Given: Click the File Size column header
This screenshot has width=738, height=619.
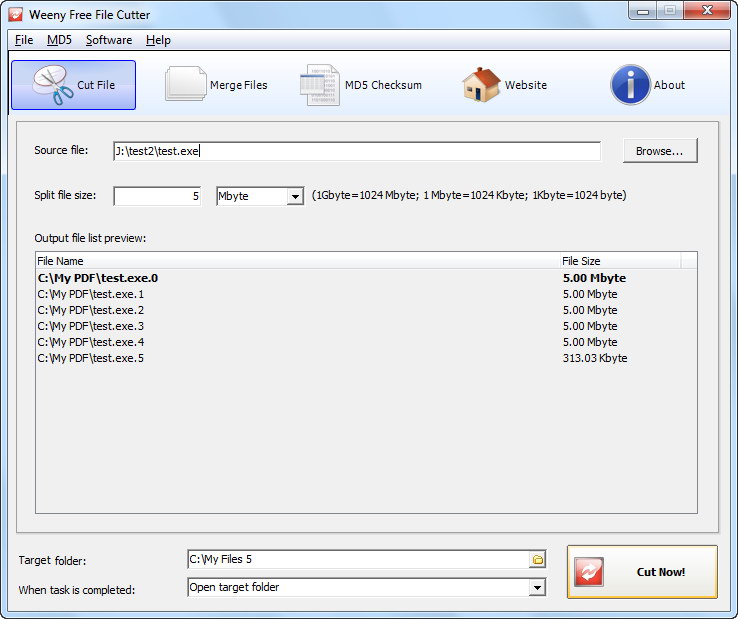Looking at the screenshot, I should [620, 261].
